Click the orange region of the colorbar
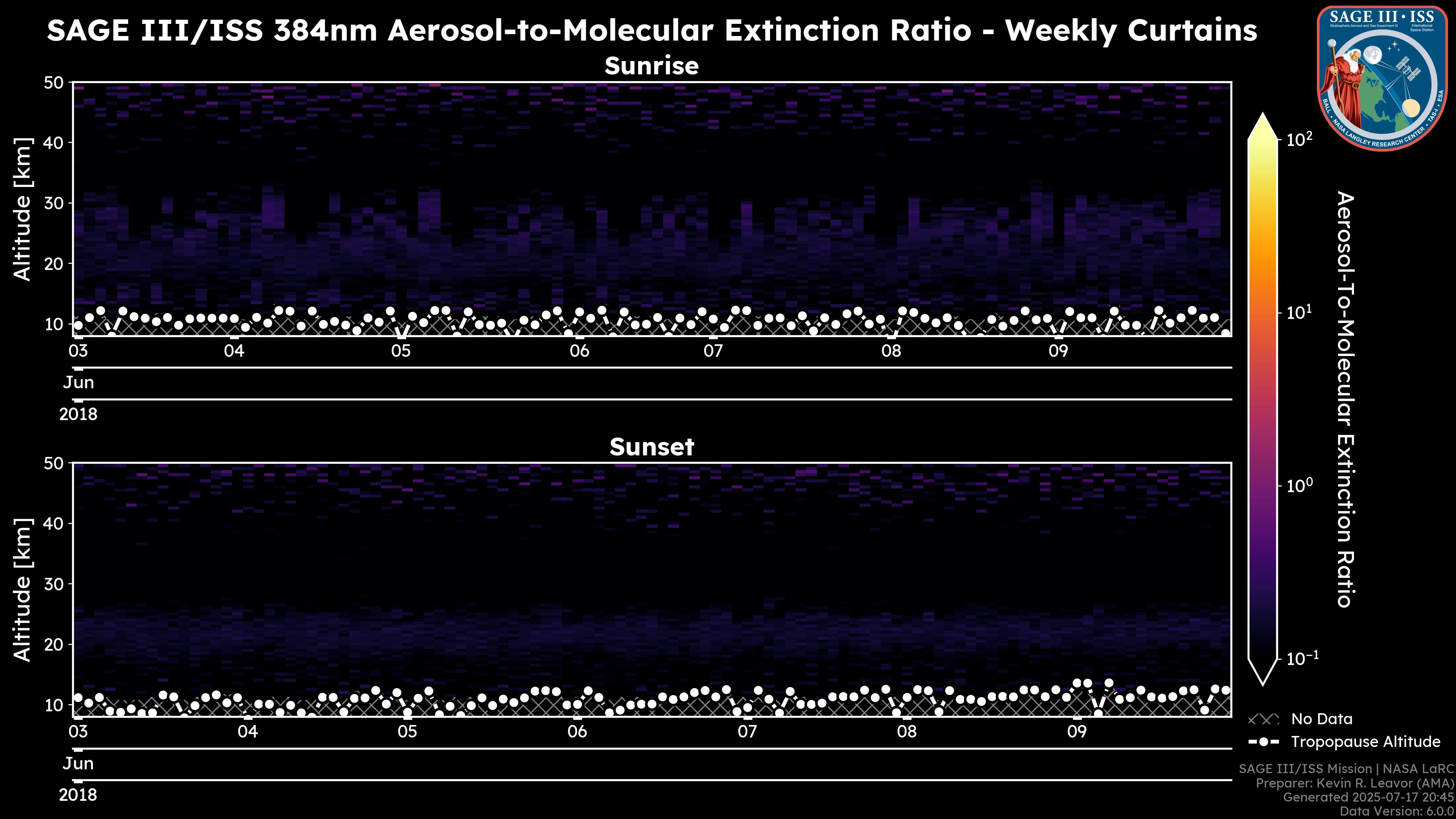Viewport: 1456px width, 819px height. [x=1263, y=266]
